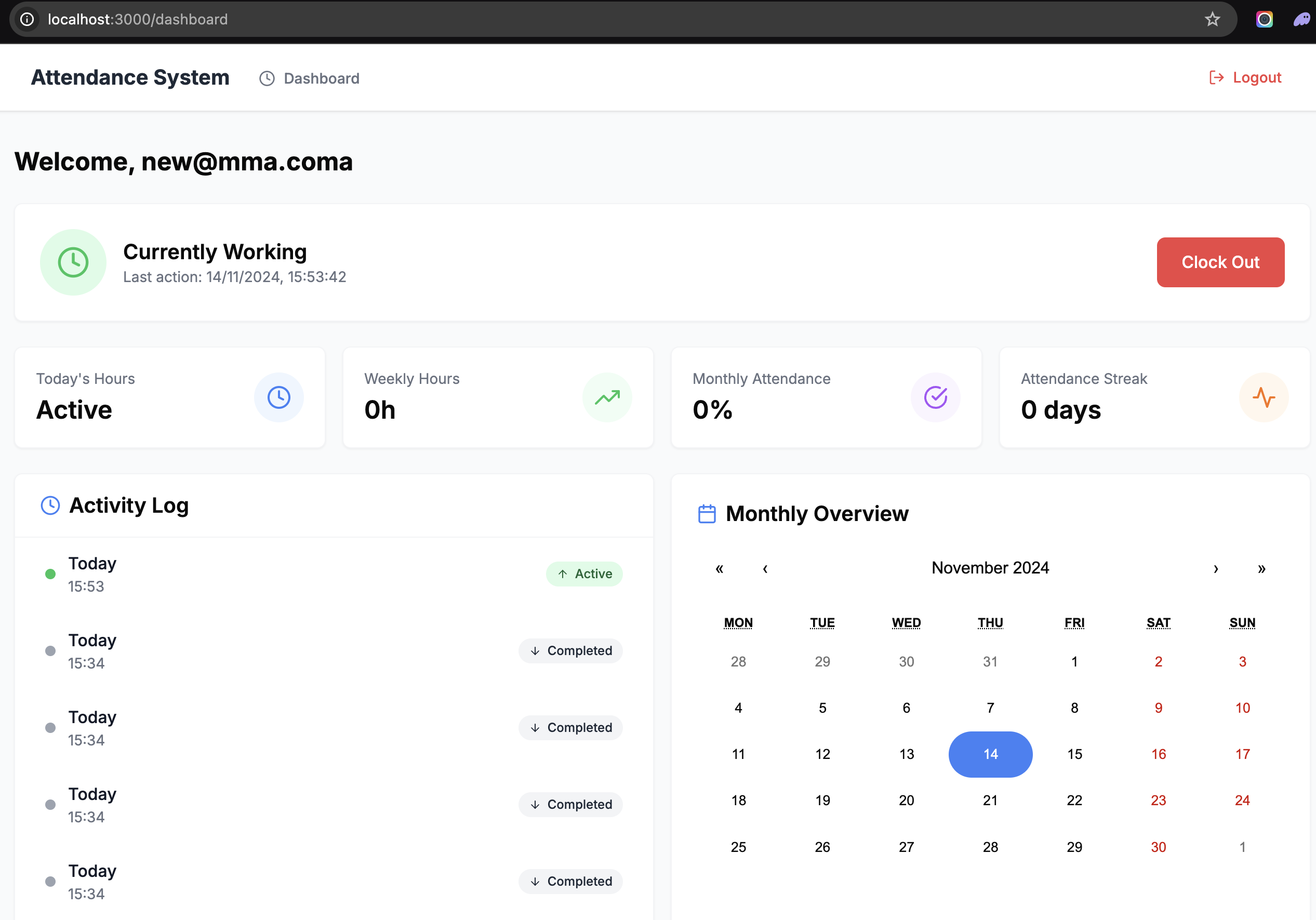
Task: Click the site info icon in address bar
Action: pyautogui.click(x=27, y=20)
